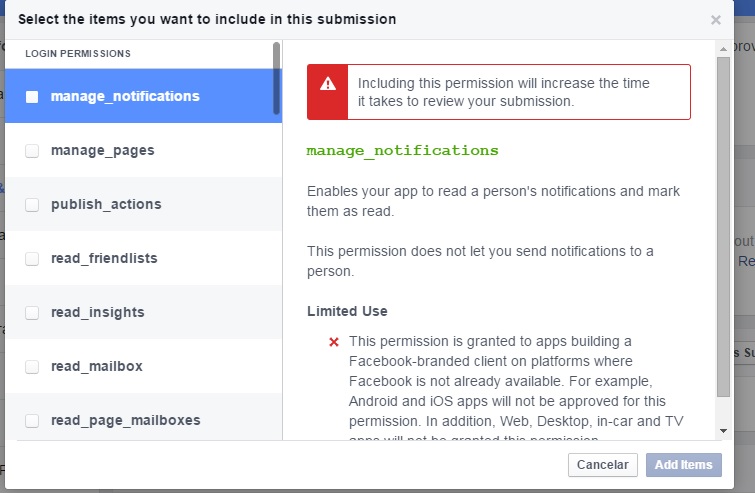The image size is (755, 493).
Task: Check the read_insights permission box
Action: [x=32, y=312]
